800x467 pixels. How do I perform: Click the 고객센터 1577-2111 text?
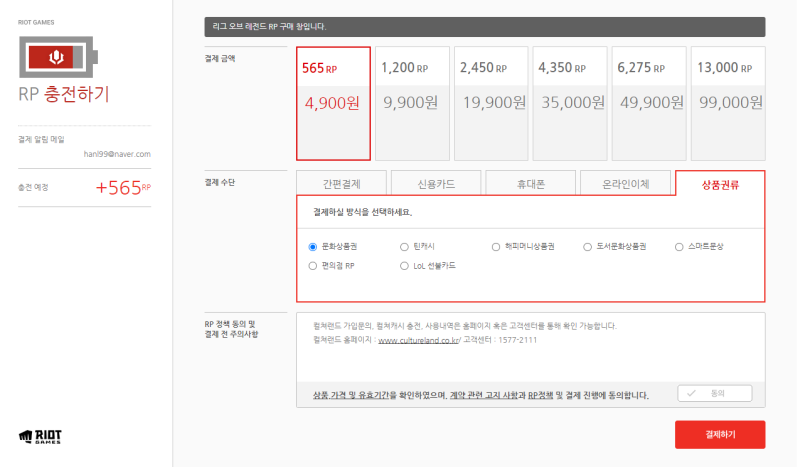click(x=500, y=340)
